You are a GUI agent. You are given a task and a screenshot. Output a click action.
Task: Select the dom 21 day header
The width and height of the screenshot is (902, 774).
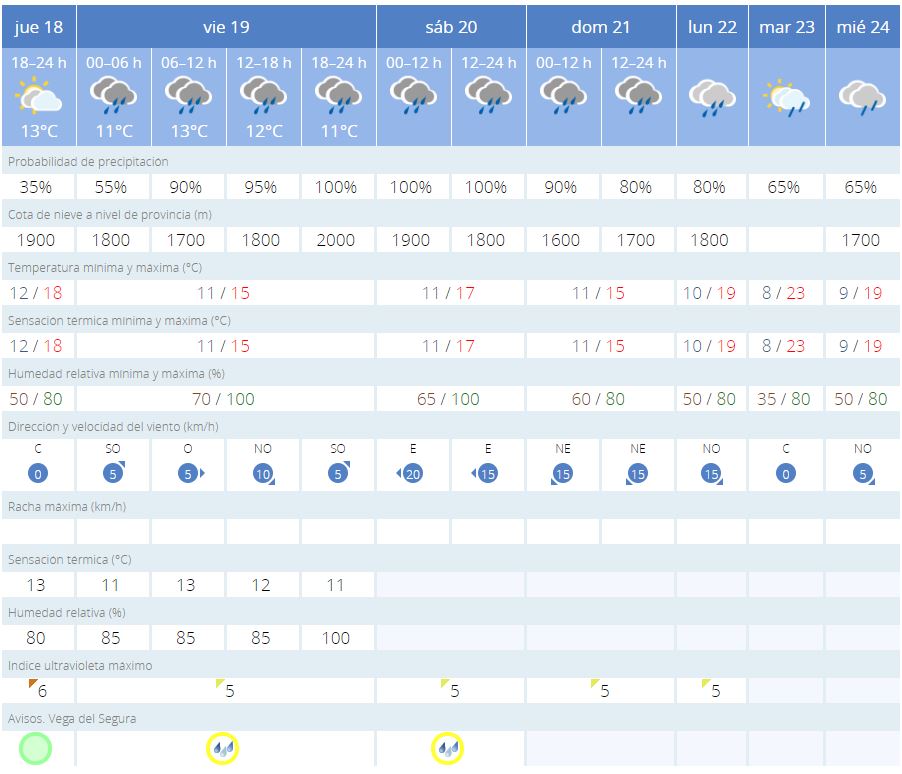point(601,27)
